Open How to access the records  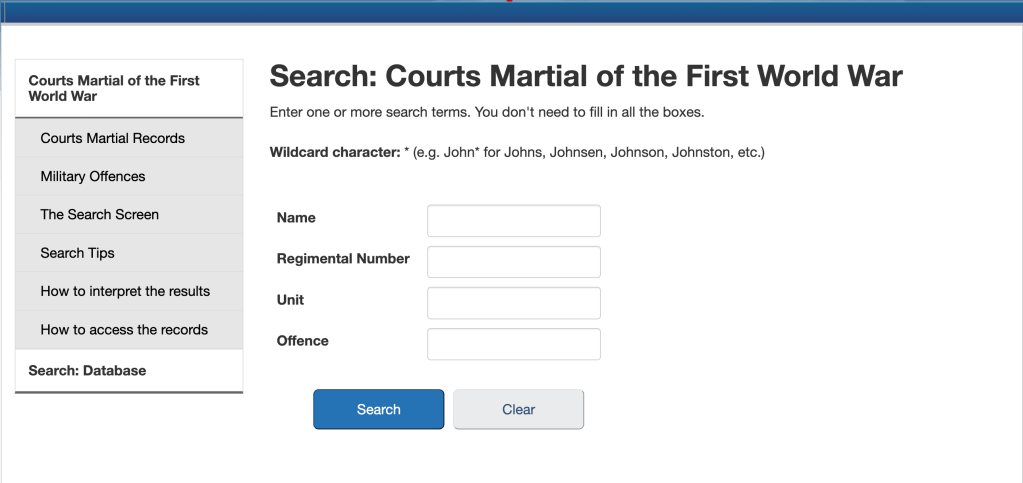point(124,329)
